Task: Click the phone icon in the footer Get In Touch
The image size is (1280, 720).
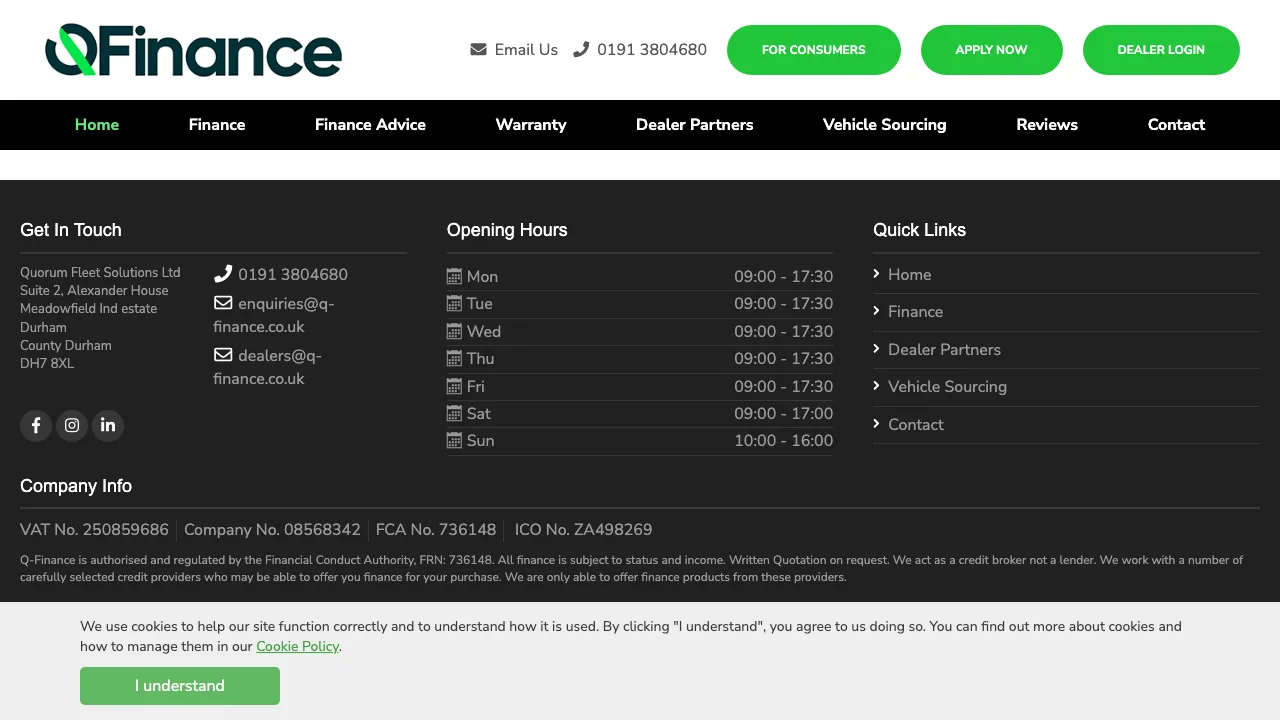Action: pos(222,273)
